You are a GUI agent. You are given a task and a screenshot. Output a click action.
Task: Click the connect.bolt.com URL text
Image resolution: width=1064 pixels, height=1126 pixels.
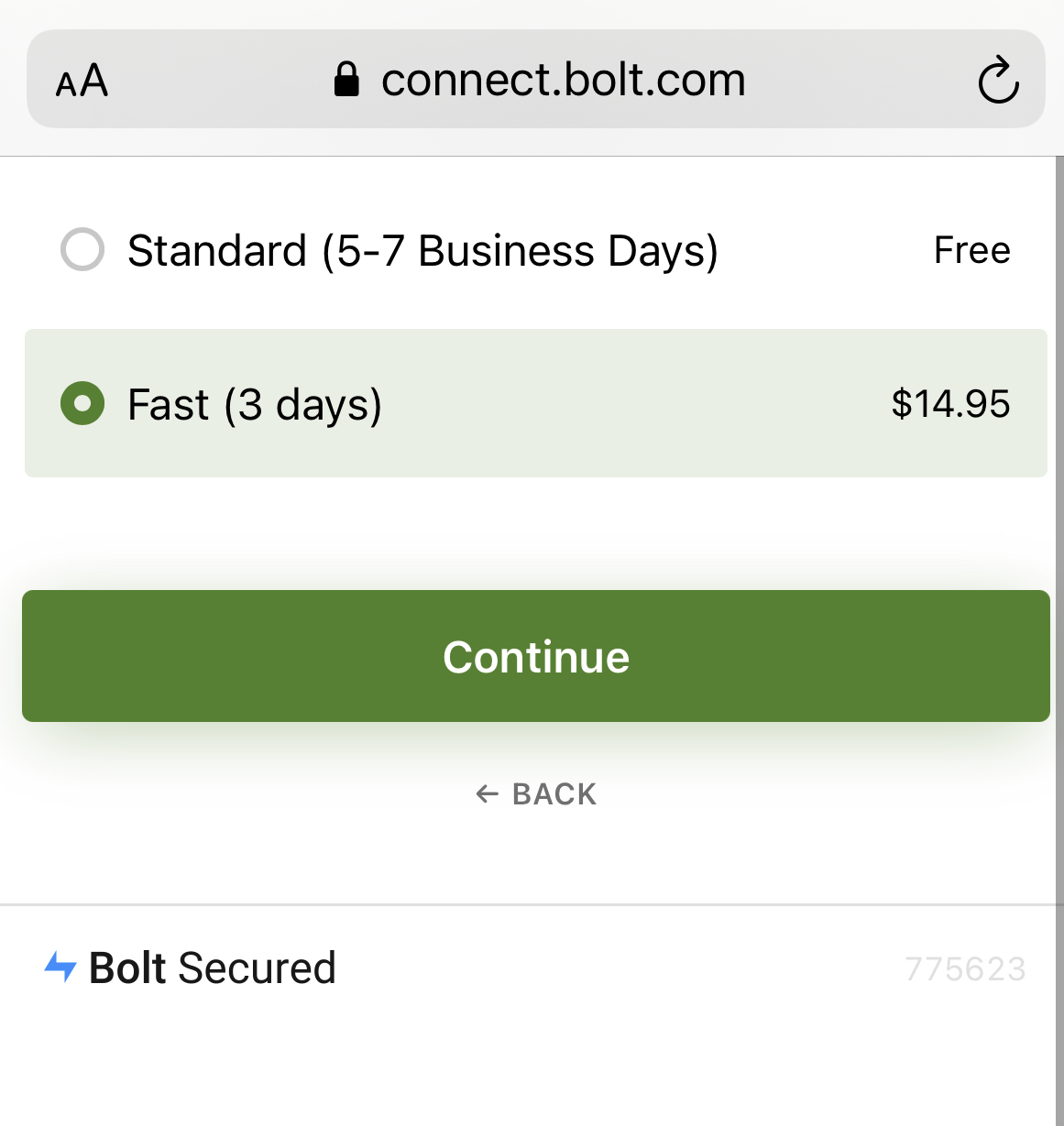point(563,81)
